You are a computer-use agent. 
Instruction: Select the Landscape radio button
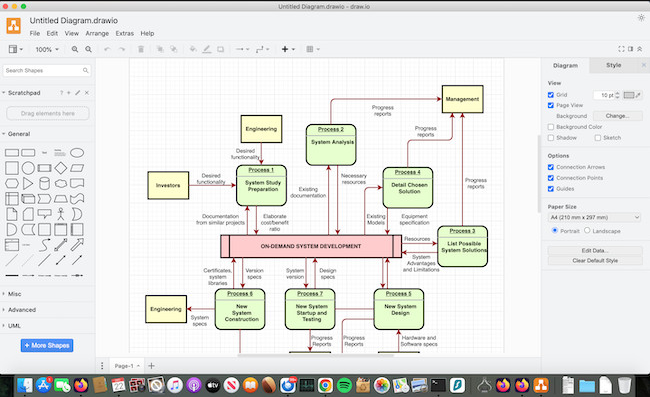(587, 230)
